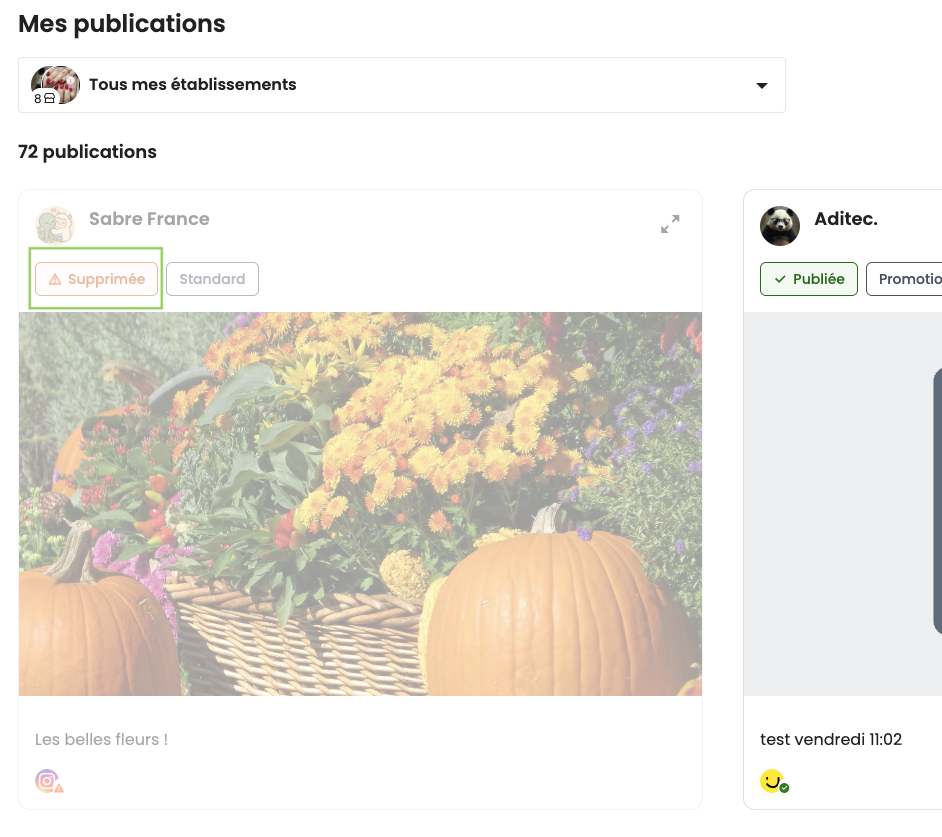Click the "Les belles fleurs !" caption
This screenshot has width=942, height=837.
(x=101, y=739)
